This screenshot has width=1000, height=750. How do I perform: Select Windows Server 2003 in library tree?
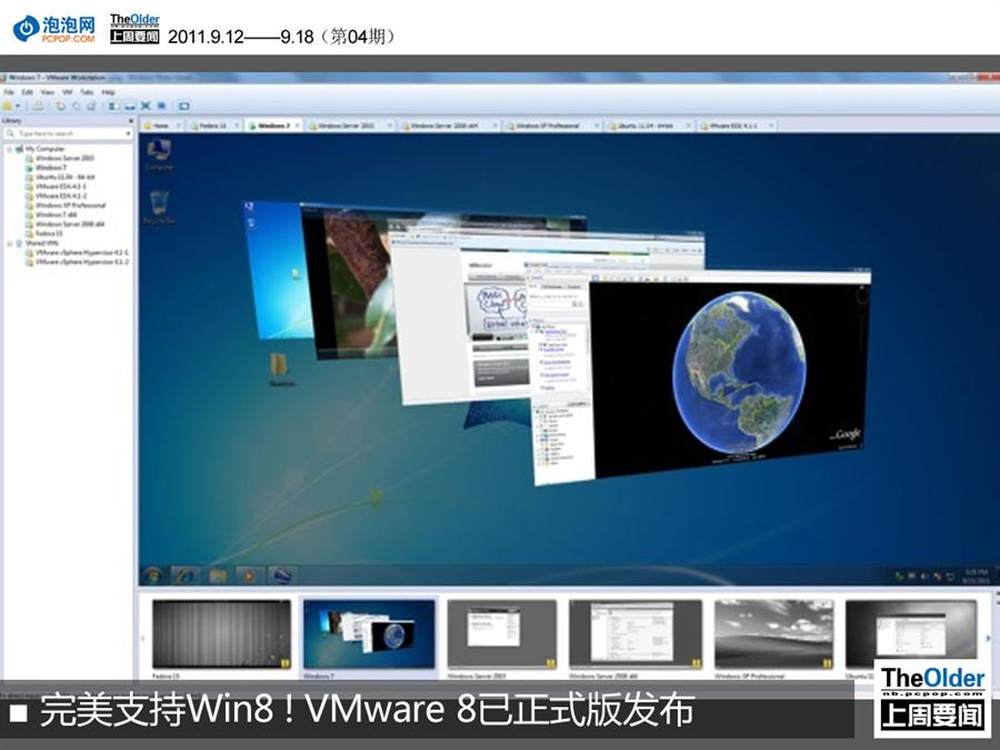click(60, 158)
